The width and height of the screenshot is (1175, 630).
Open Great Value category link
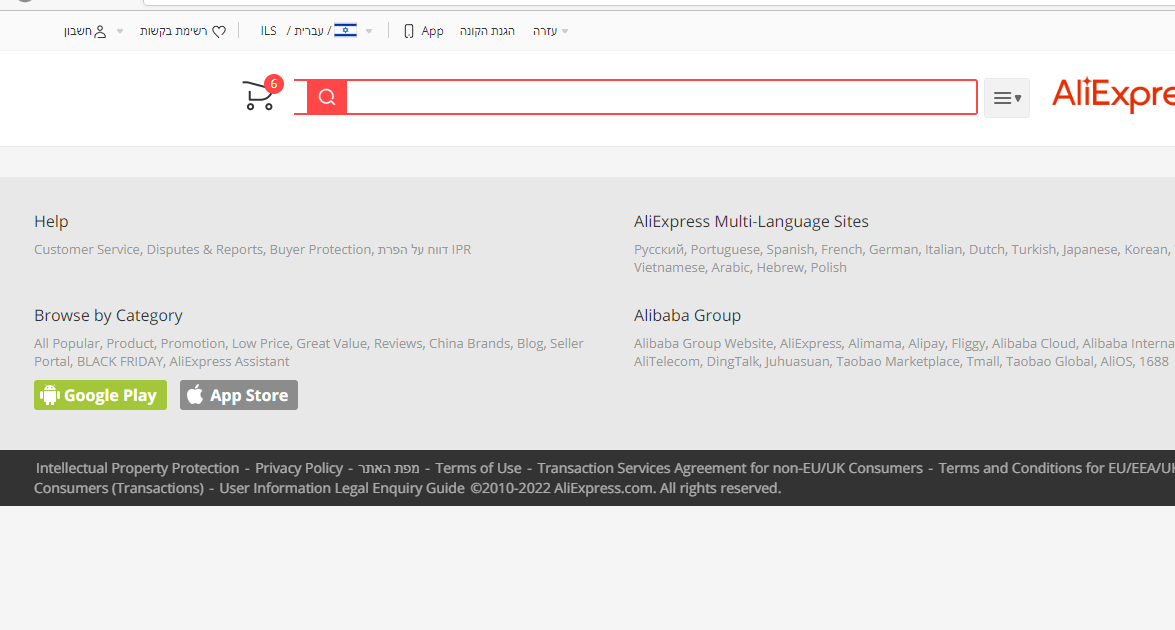[x=331, y=343]
